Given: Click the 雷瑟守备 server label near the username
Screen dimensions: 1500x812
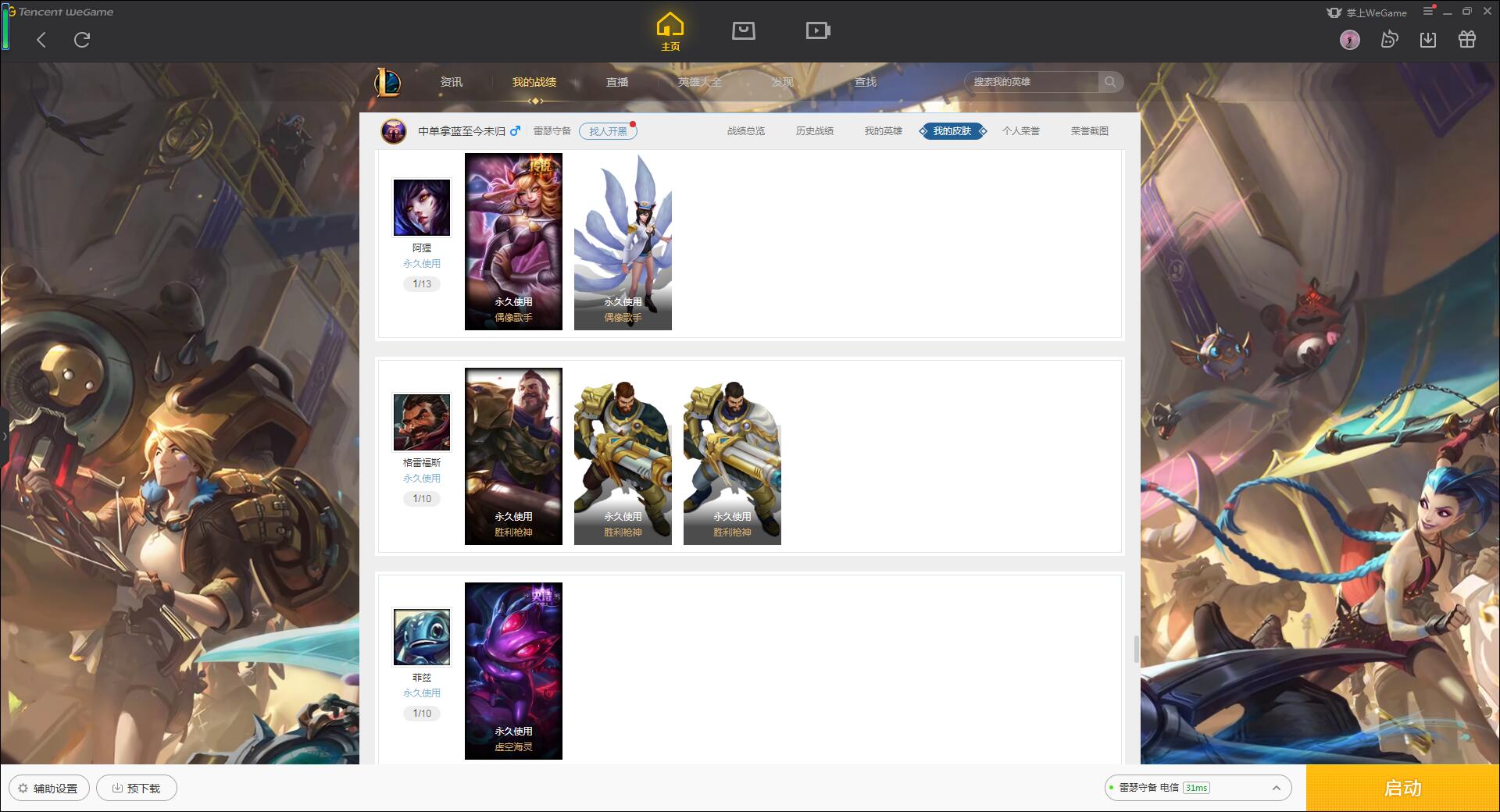Looking at the screenshot, I should click(x=552, y=131).
